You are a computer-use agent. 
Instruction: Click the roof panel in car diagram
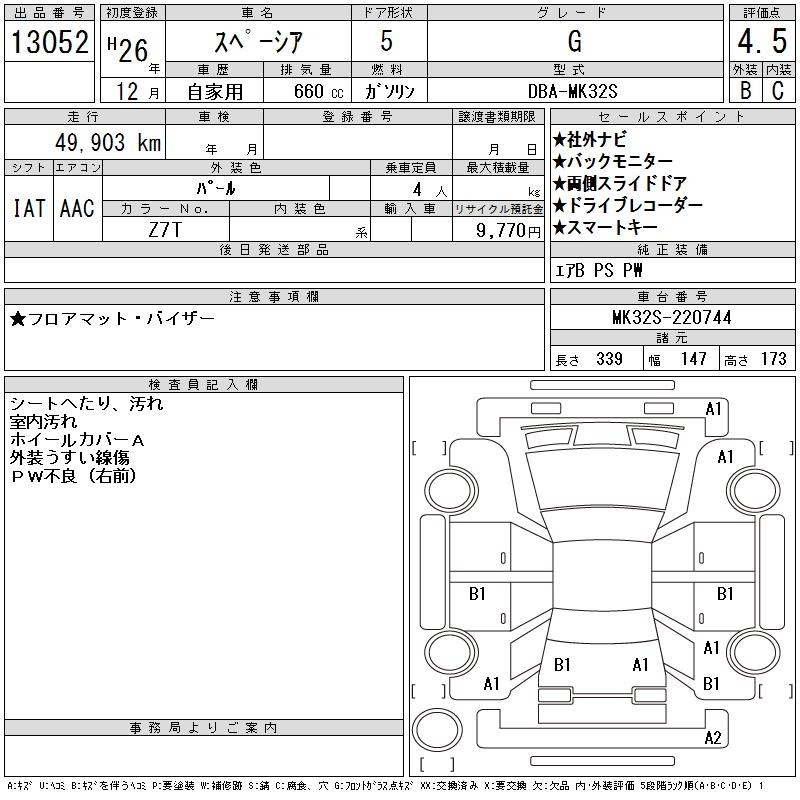click(603, 575)
